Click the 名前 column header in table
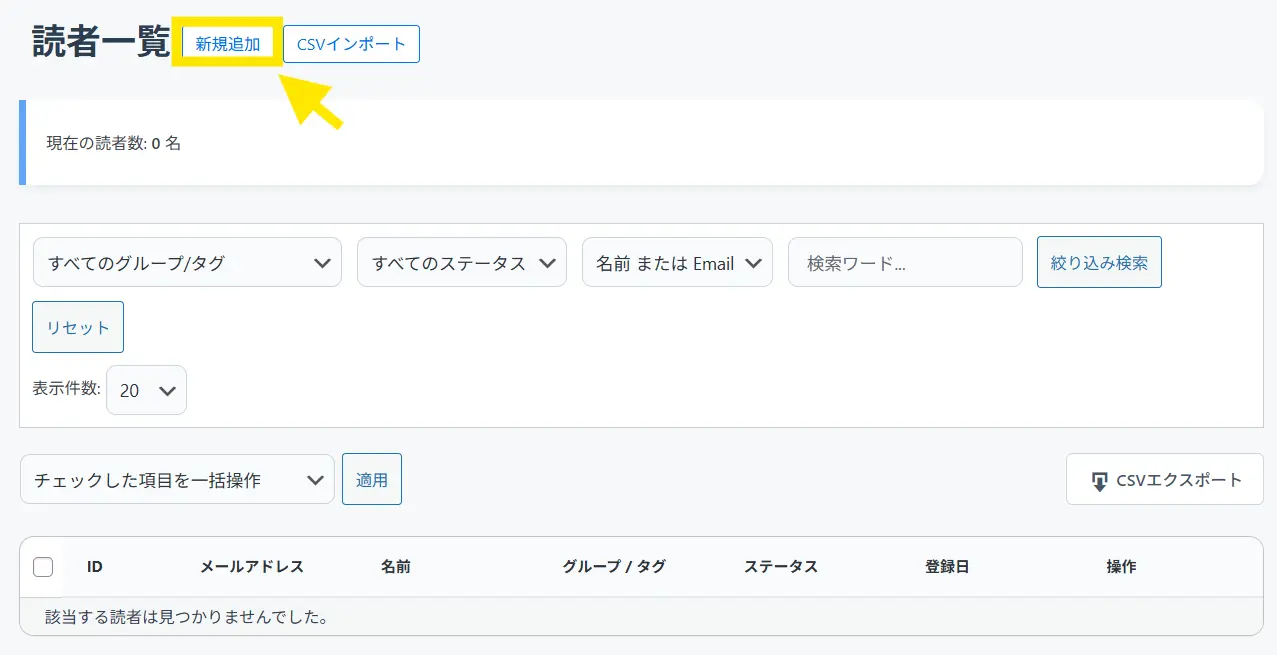Image resolution: width=1277 pixels, height=655 pixels. [396, 567]
